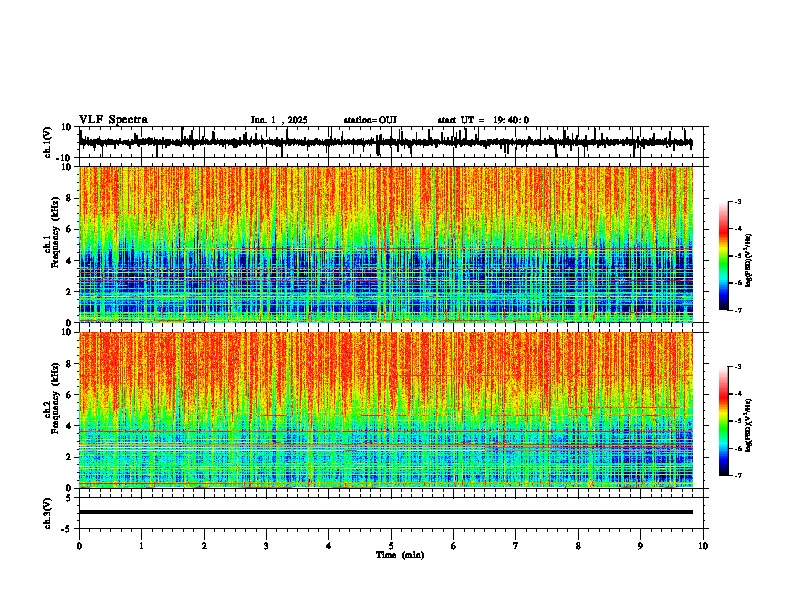Click the "-7" label below ch.2 colorbar
Image resolution: width=792 pixels, height=612 pixels.
(x=738, y=475)
